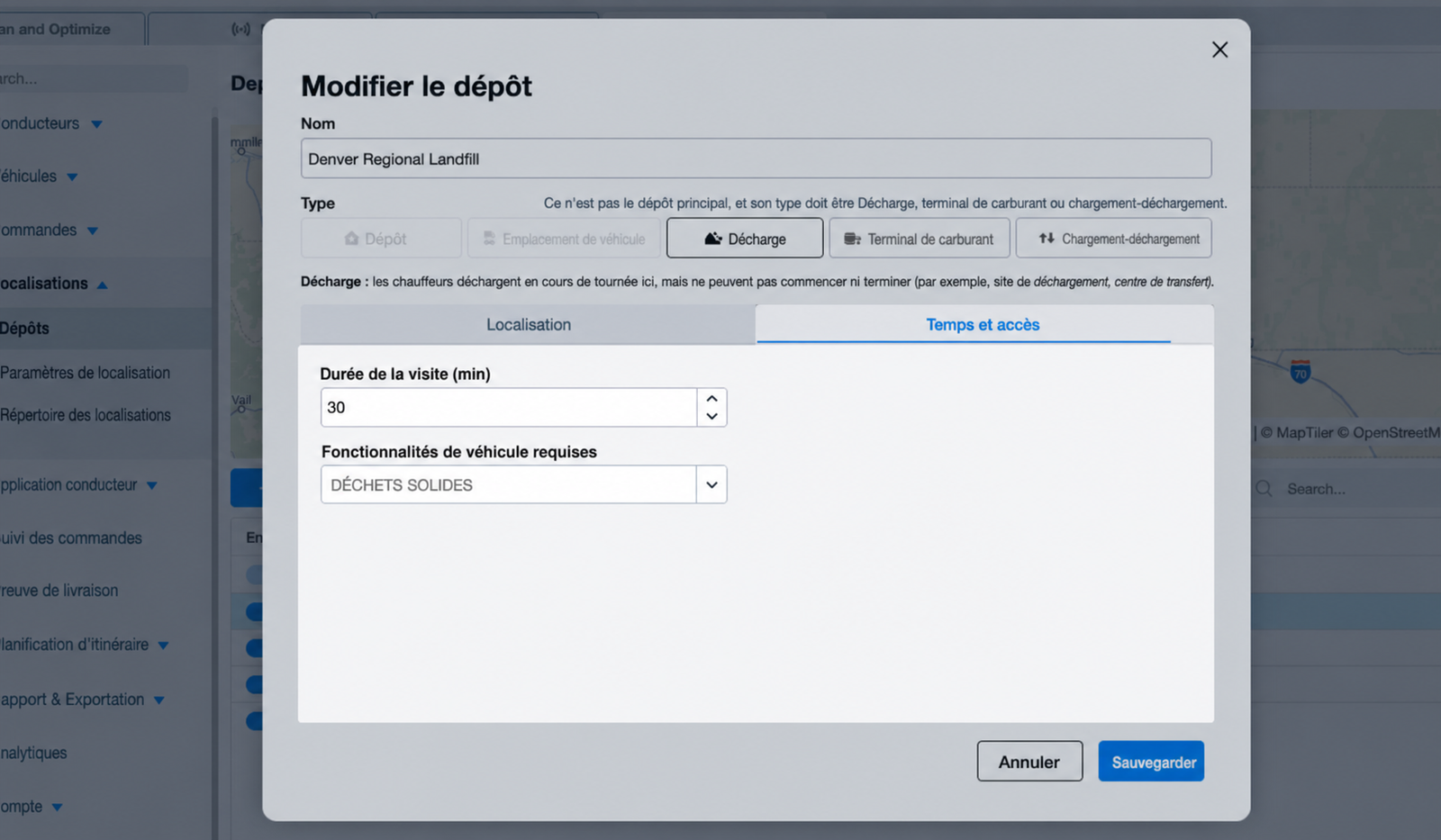Select the Décharge type button
Viewport: 1441px width, 840px height.
(x=745, y=239)
